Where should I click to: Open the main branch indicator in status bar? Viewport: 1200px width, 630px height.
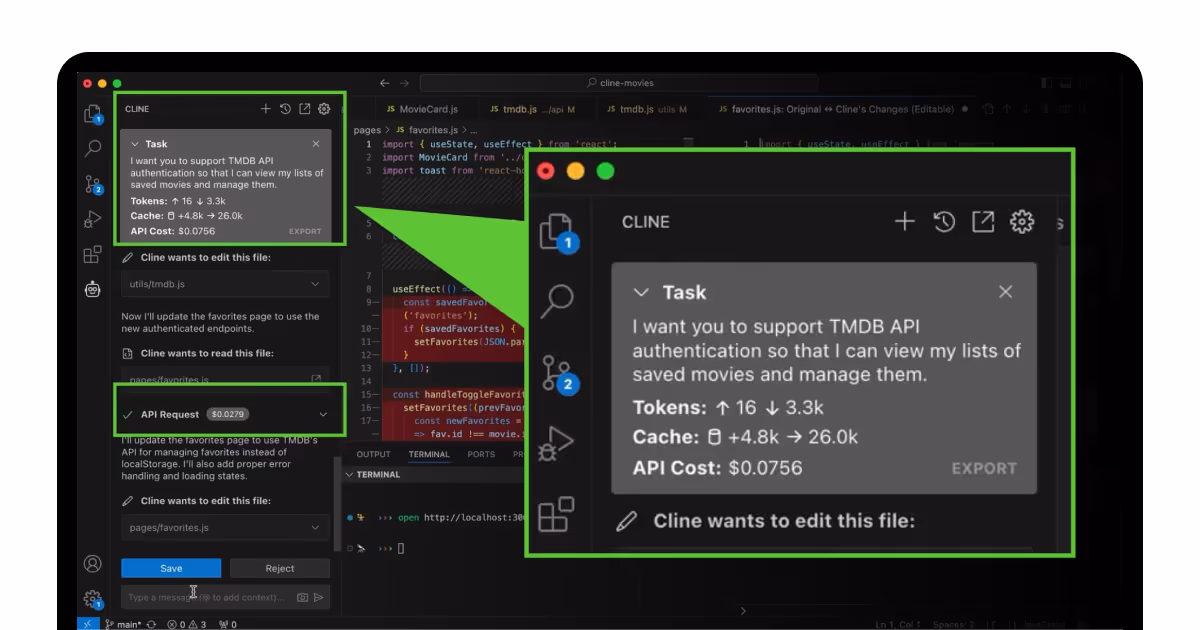(x=123, y=624)
